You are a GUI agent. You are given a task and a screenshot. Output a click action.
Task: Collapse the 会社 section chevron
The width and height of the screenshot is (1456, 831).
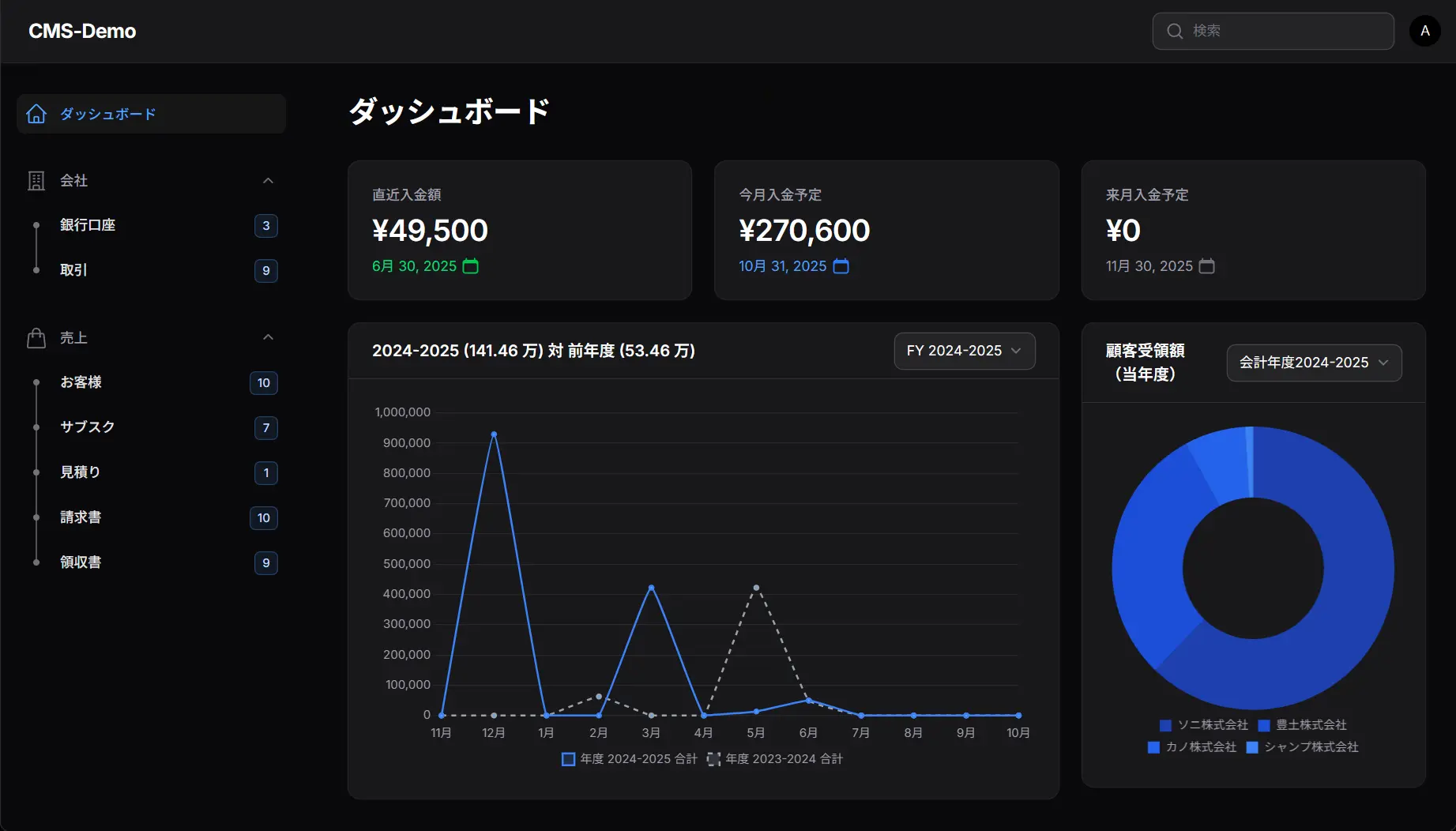pyautogui.click(x=268, y=181)
